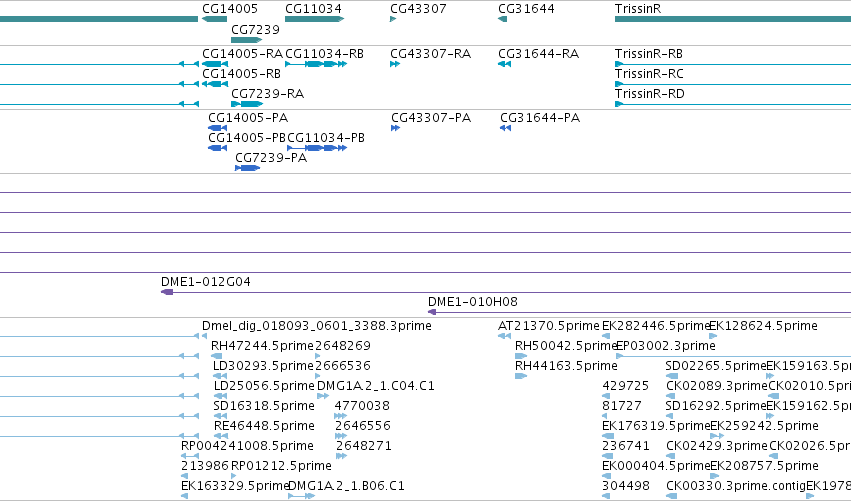This screenshot has height=501, width=851.
Task: Select feature DMG1A.2_1.B06.C1
Action: coord(346,486)
